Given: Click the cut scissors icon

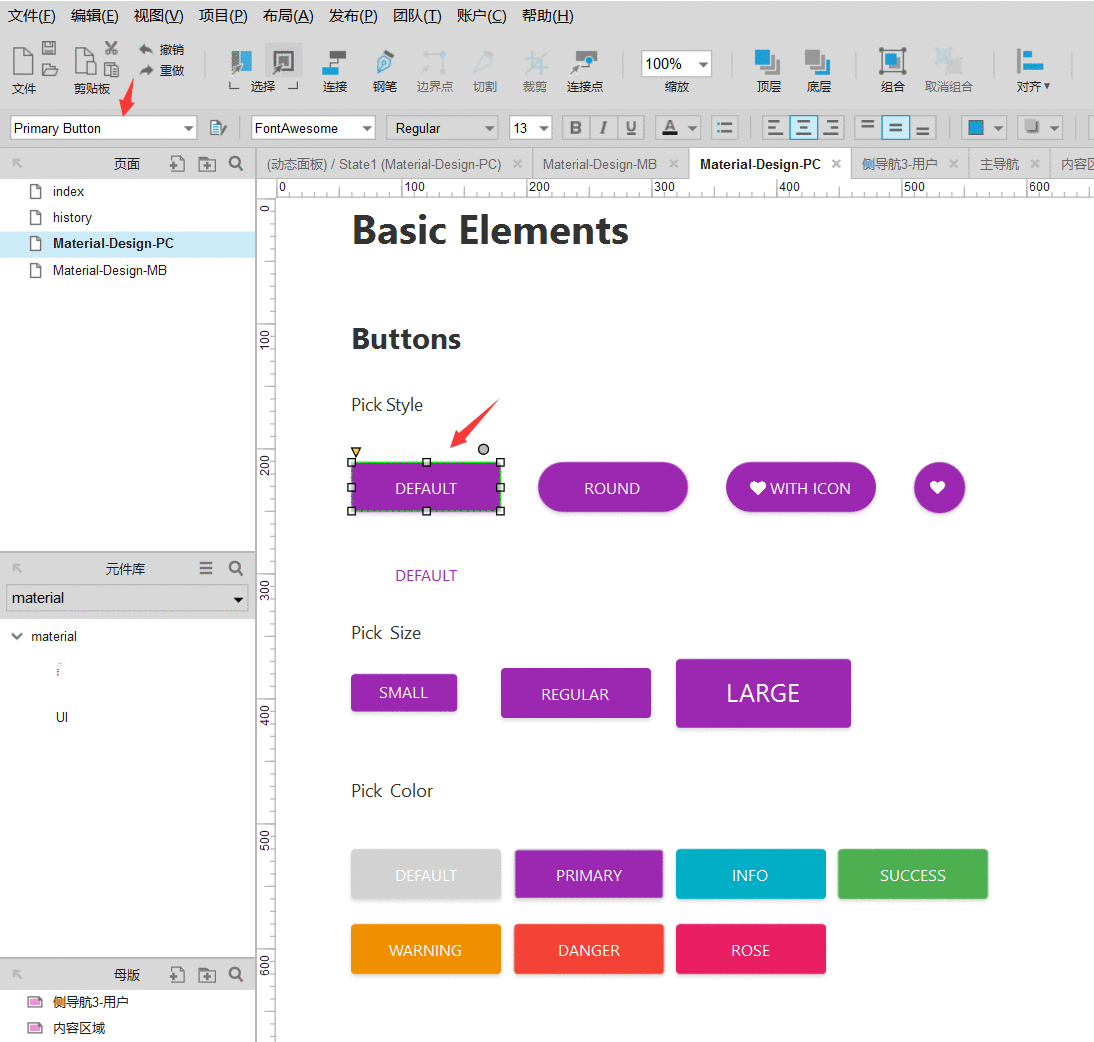Looking at the screenshot, I should [111, 48].
